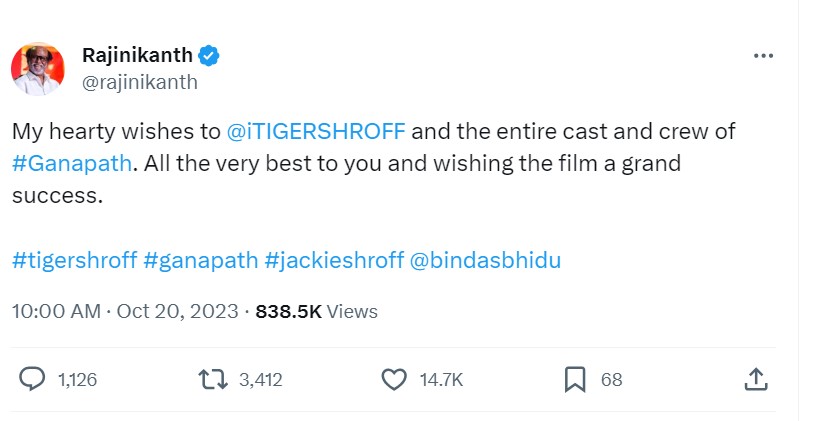Open the lowercase #ganapath hashtag

pyautogui.click(x=200, y=261)
